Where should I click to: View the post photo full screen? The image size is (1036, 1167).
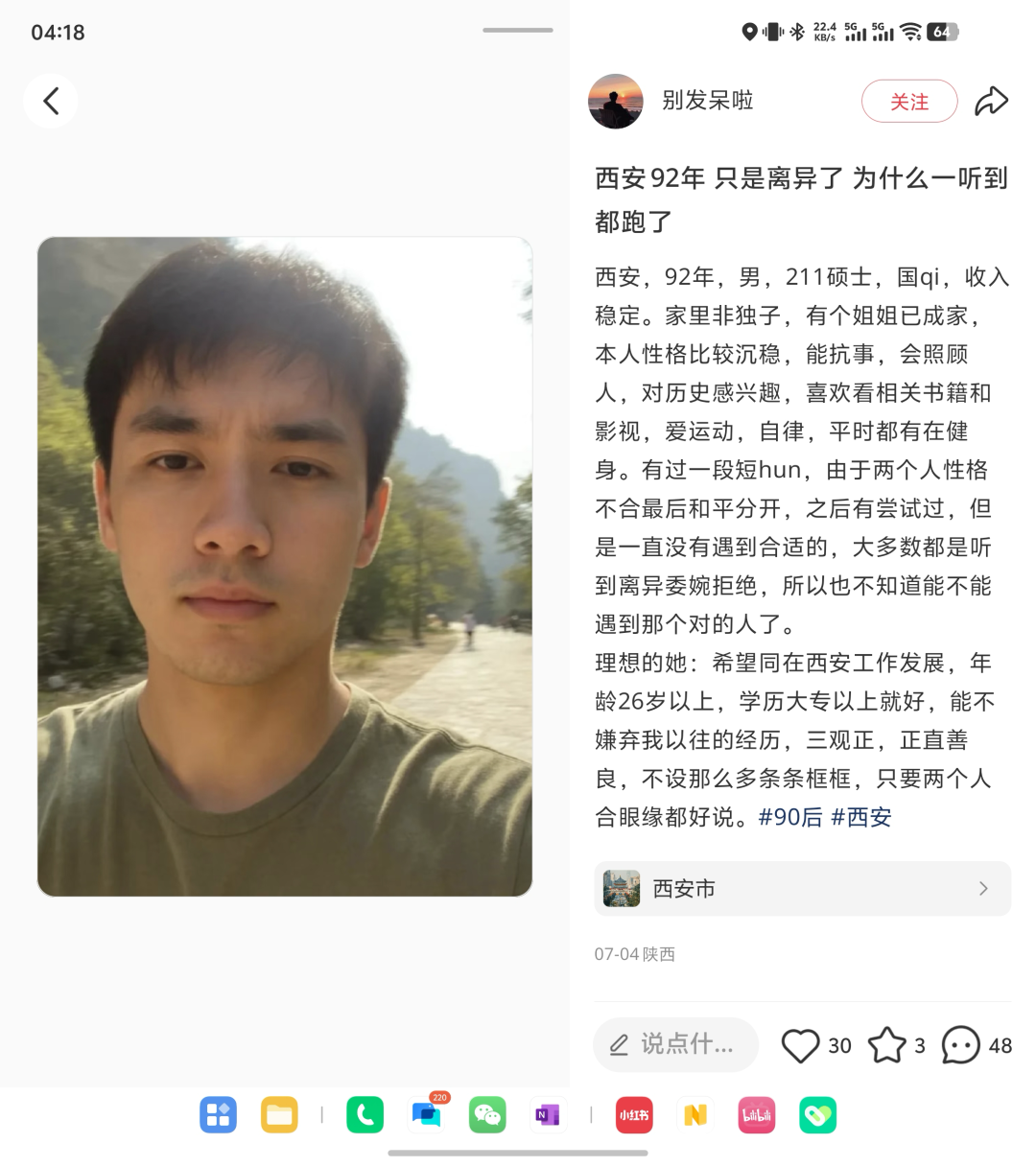[x=285, y=567]
